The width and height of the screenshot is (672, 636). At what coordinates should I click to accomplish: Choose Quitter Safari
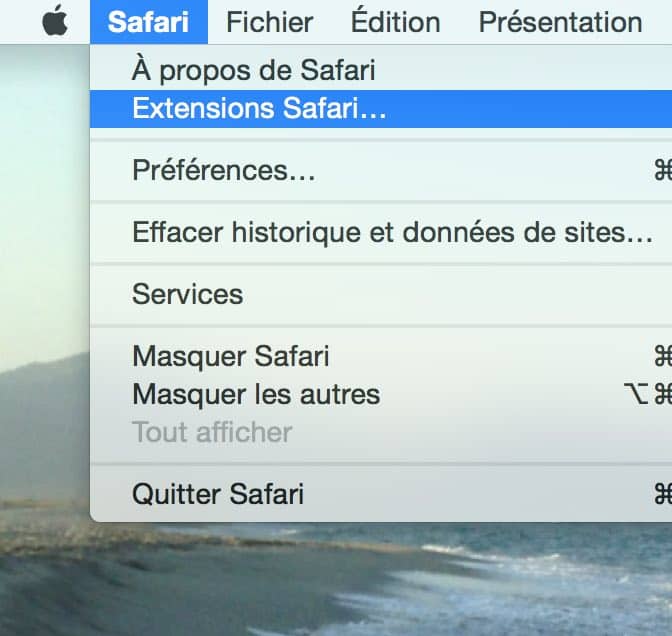click(x=381, y=494)
